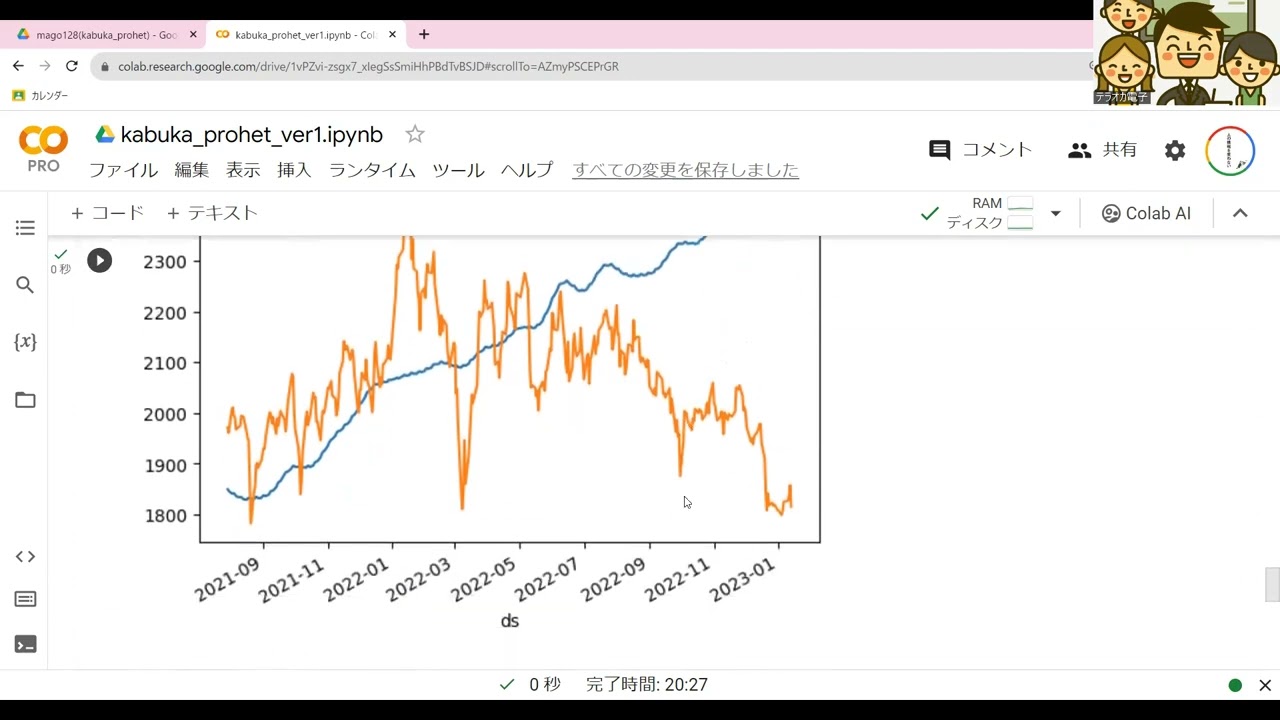
Task: Open the Files browser in the sidebar
Action: (25, 399)
